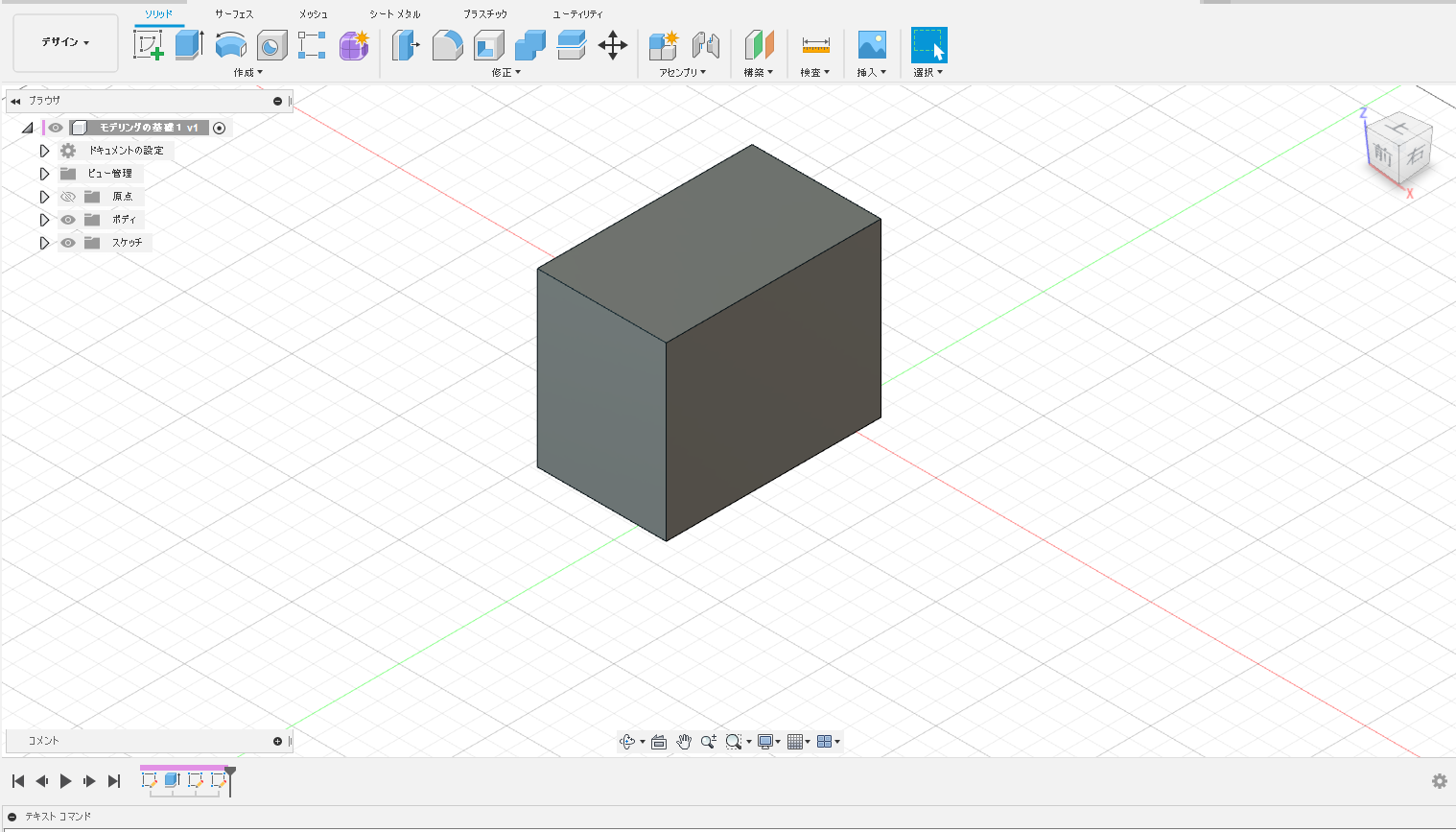1456x832 pixels.
Task: Hide the ボディ folder
Action: coord(68,220)
